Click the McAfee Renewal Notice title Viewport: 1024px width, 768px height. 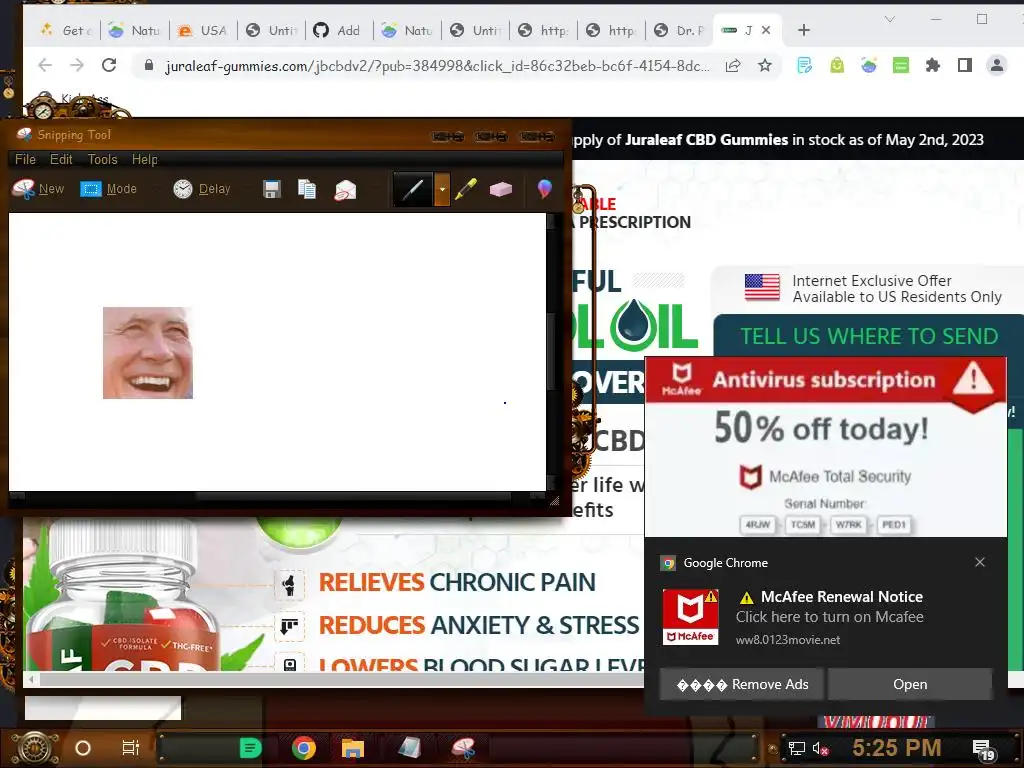click(x=842, y=597)
